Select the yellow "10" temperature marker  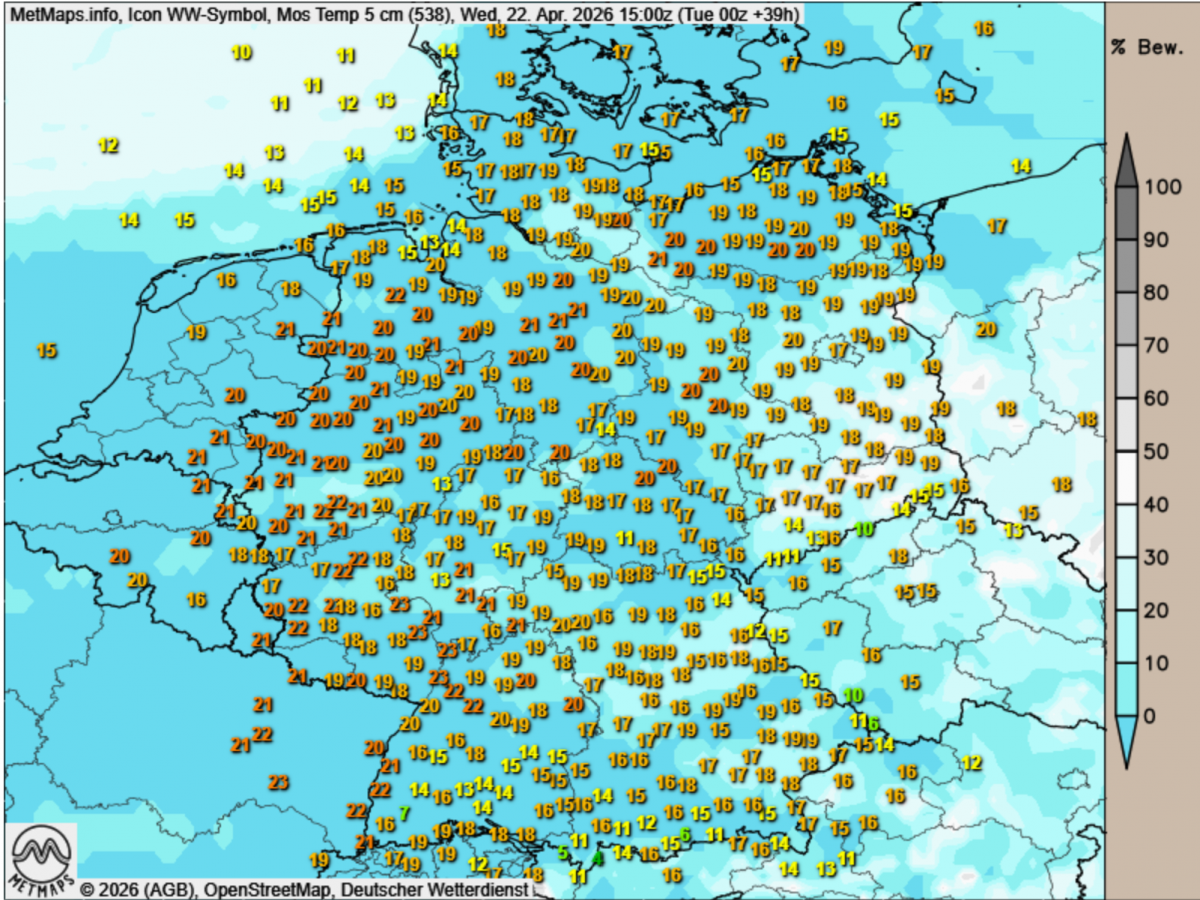coord(241,52)
